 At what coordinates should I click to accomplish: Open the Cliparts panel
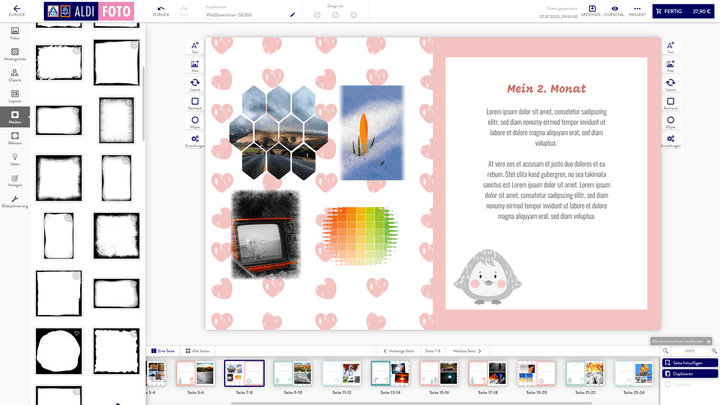15,75
